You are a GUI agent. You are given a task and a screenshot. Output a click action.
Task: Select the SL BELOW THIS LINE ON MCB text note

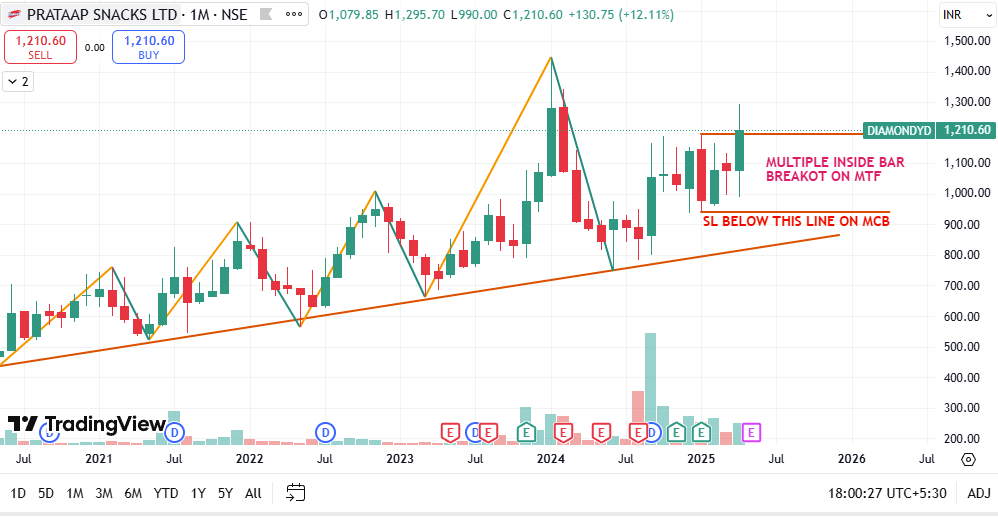pyautogui.click(x=796, y=221)
